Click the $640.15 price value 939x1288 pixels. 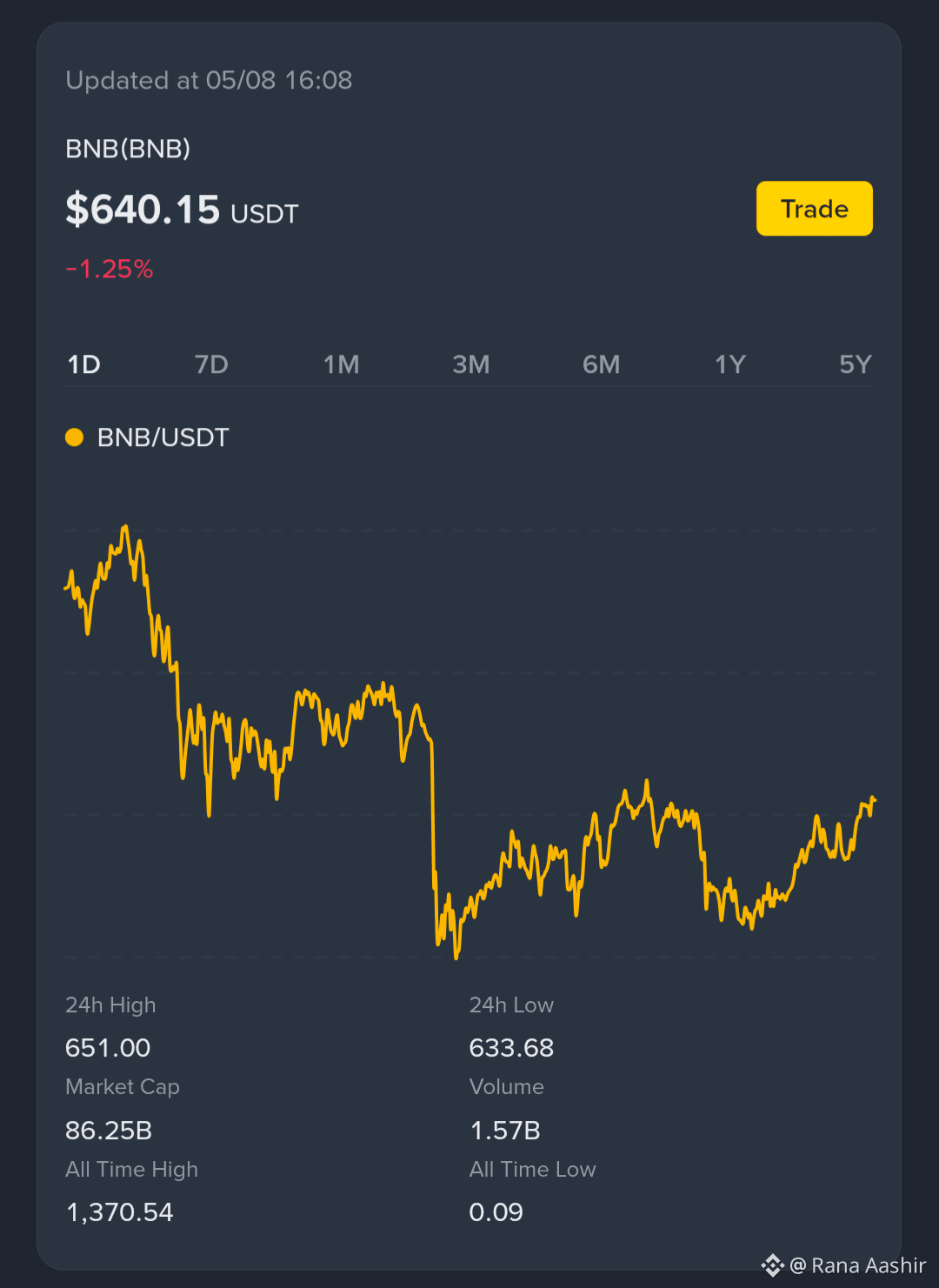[143, 210]
